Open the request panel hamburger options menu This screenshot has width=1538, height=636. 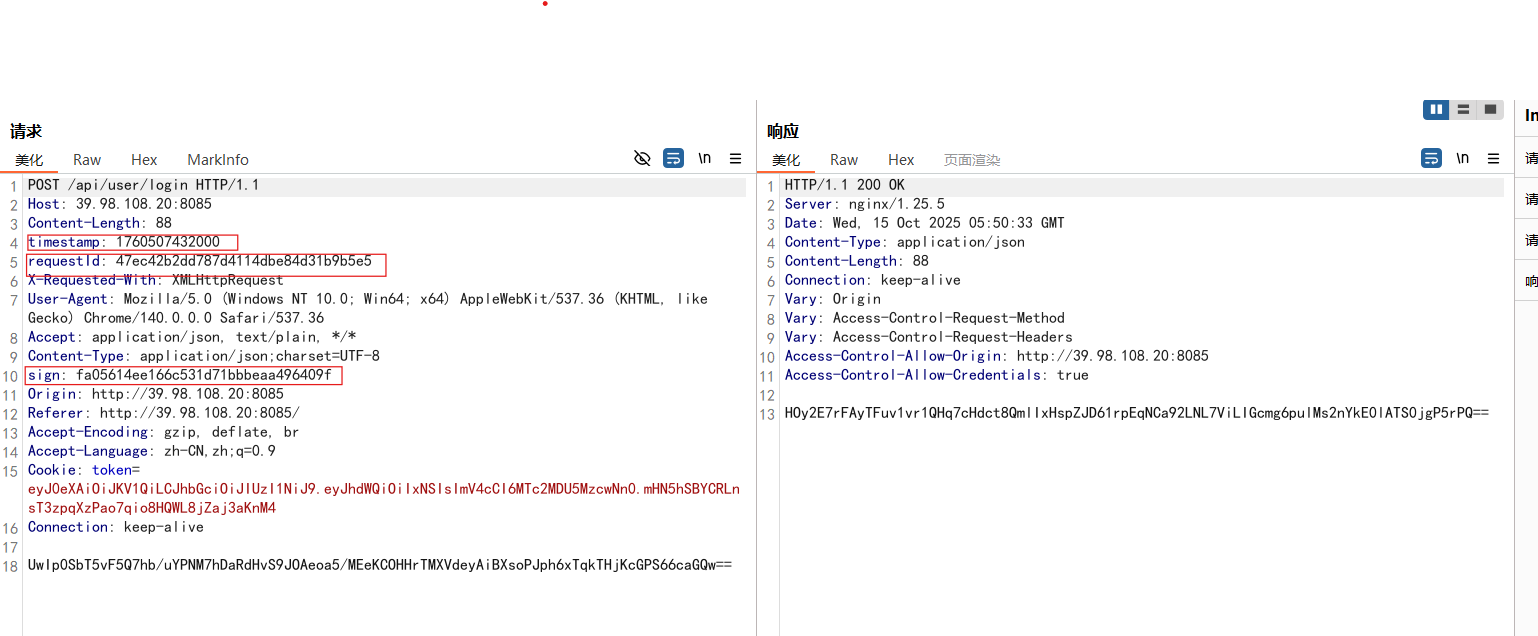tap(735, 159)
